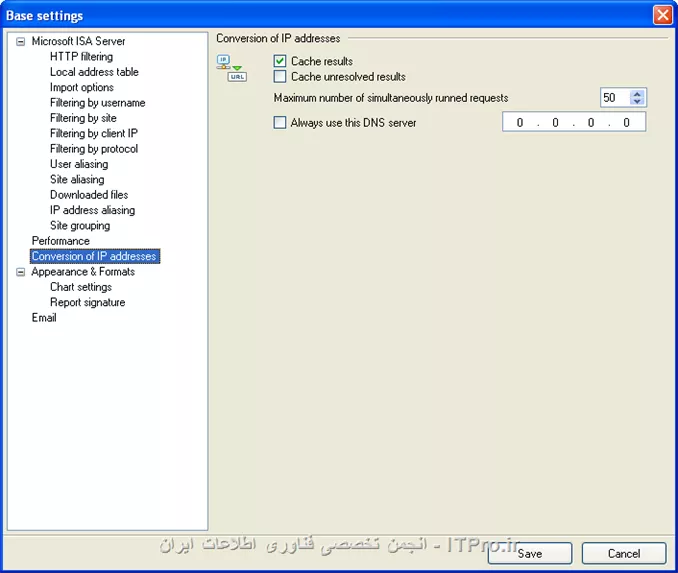
Task: Select Site grouping in tree
Action: click(80, 225)
